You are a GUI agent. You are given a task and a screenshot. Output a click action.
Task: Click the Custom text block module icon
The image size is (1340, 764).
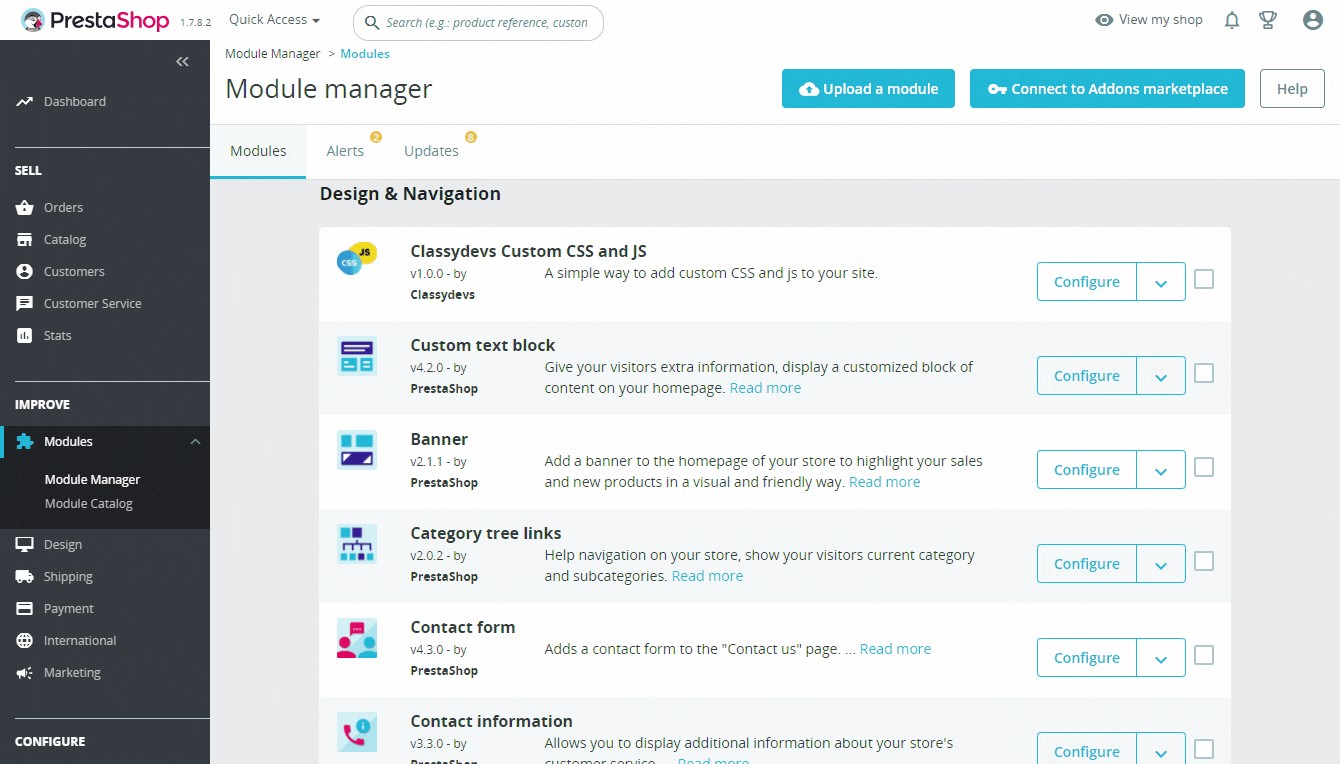click(357, 356)
